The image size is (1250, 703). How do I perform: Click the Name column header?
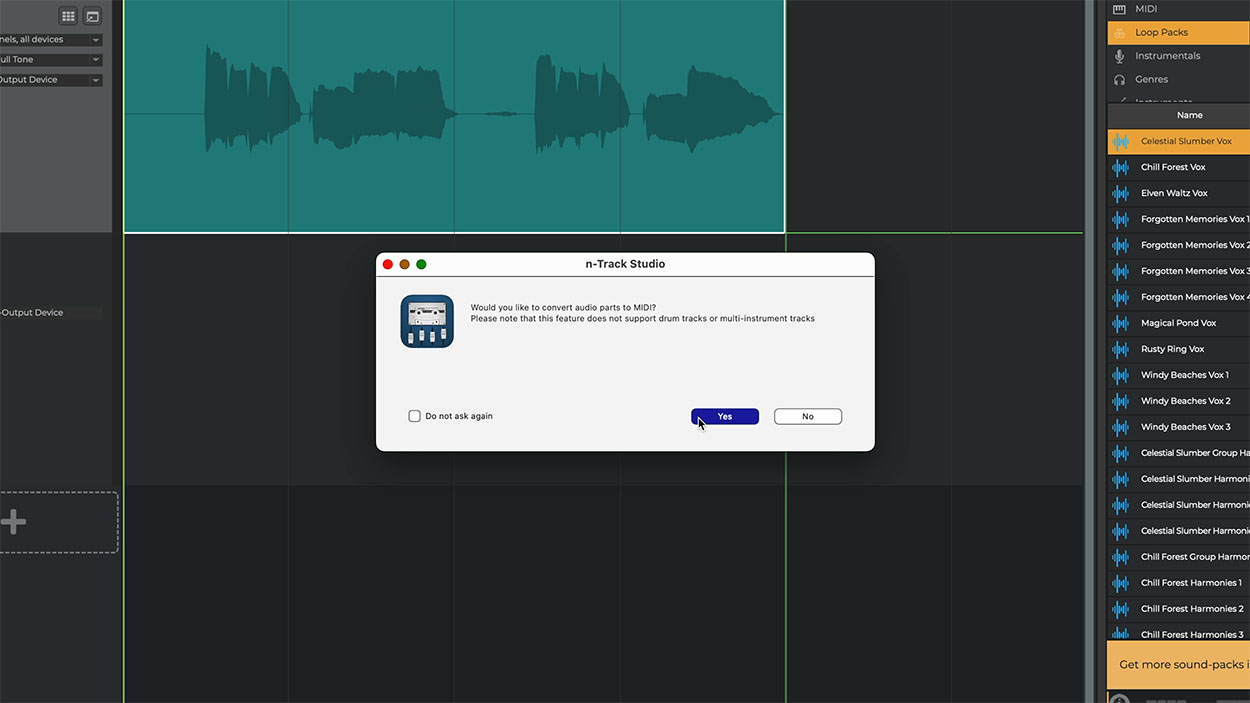pyautogui.click(x=1189, y=115)
